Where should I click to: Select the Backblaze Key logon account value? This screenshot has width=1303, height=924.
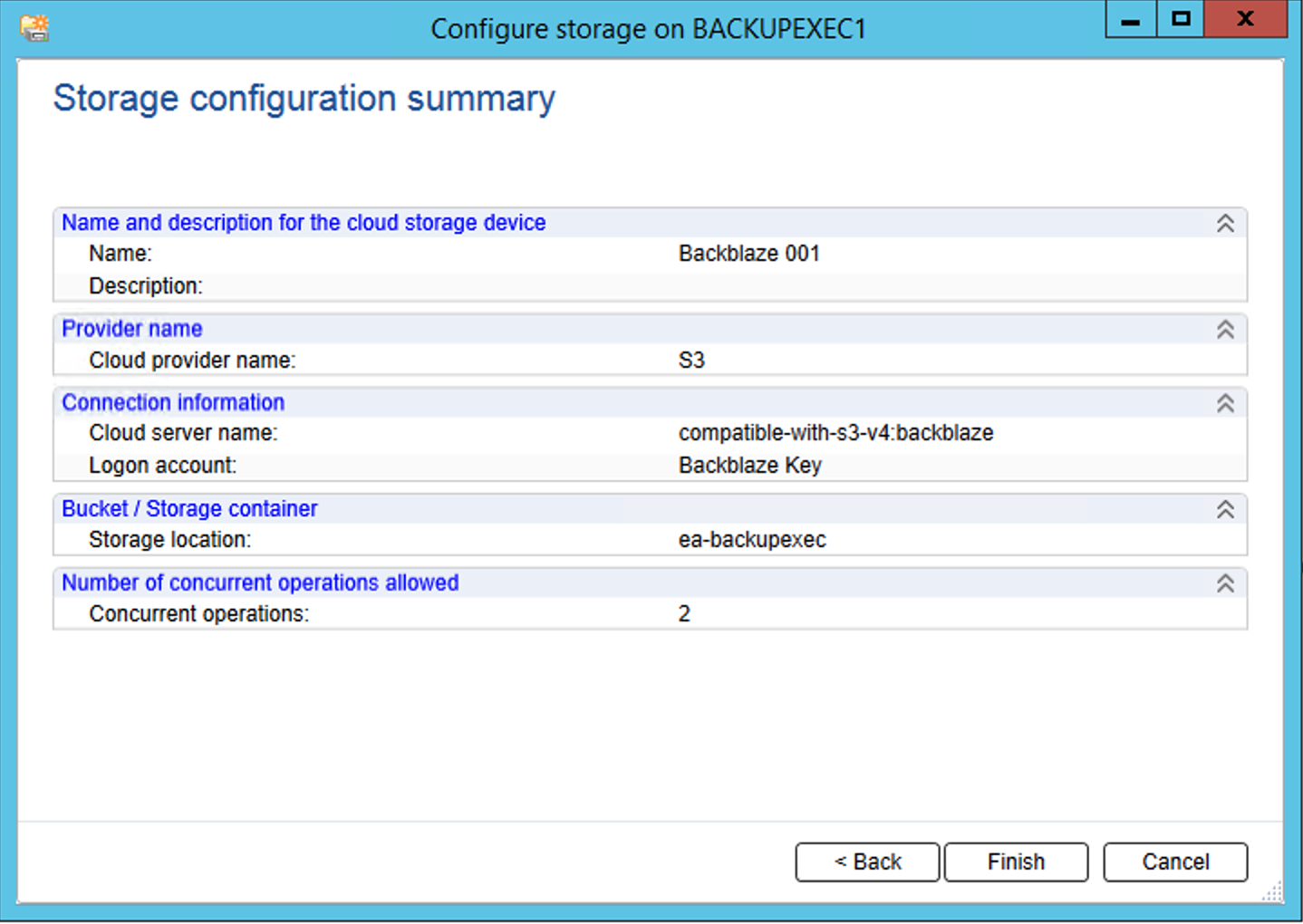click(x=750, y=466)
